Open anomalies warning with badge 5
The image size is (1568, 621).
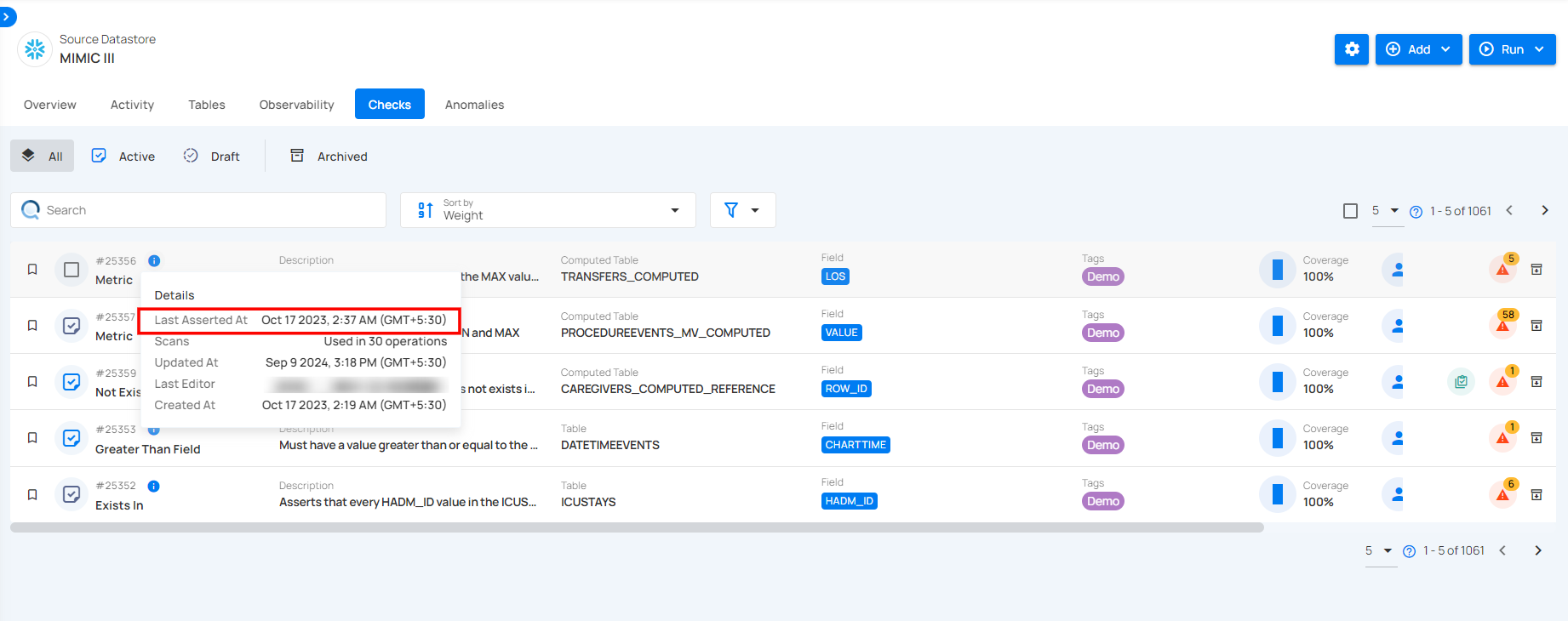click(1503, 268)
